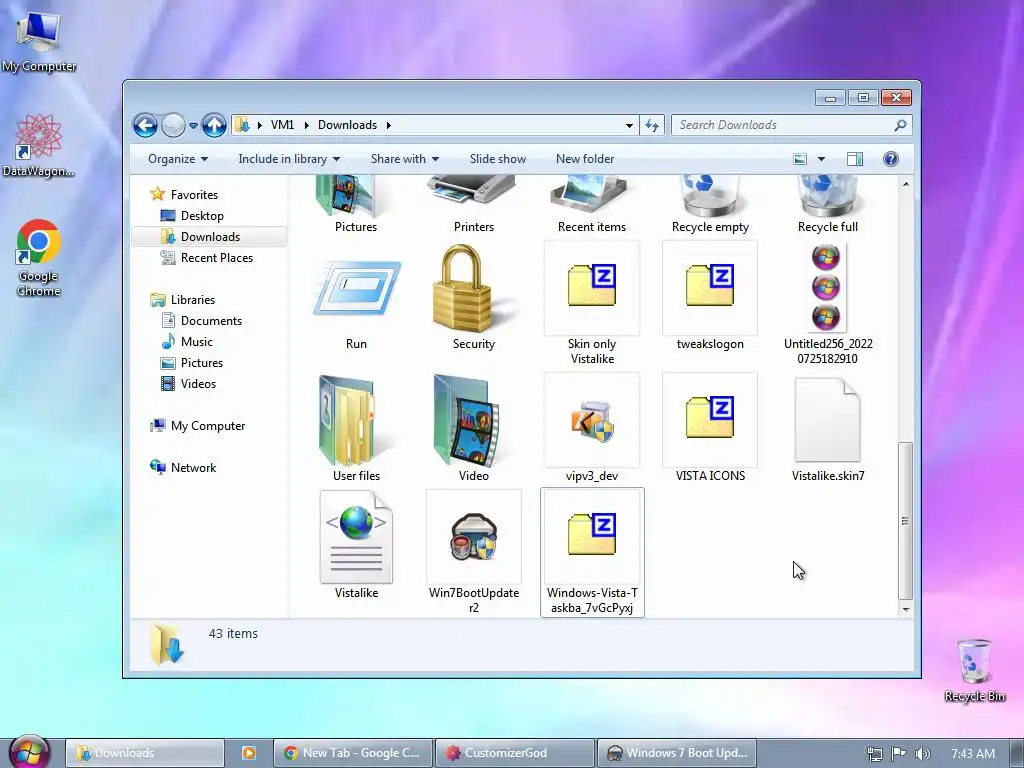Open the view options dropdown arrow
Screen dimensions: 1024x768
tap(821, 159)
